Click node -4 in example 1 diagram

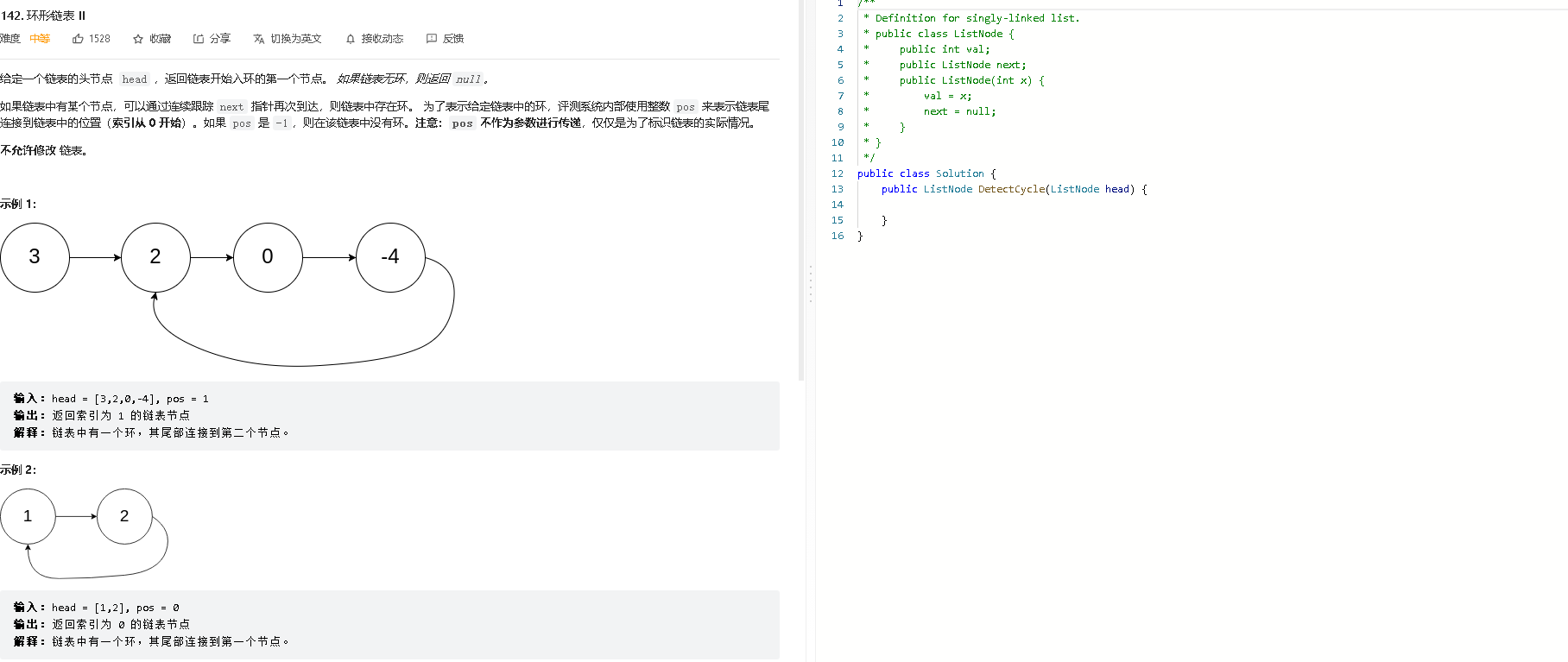(x=390, y=257)
